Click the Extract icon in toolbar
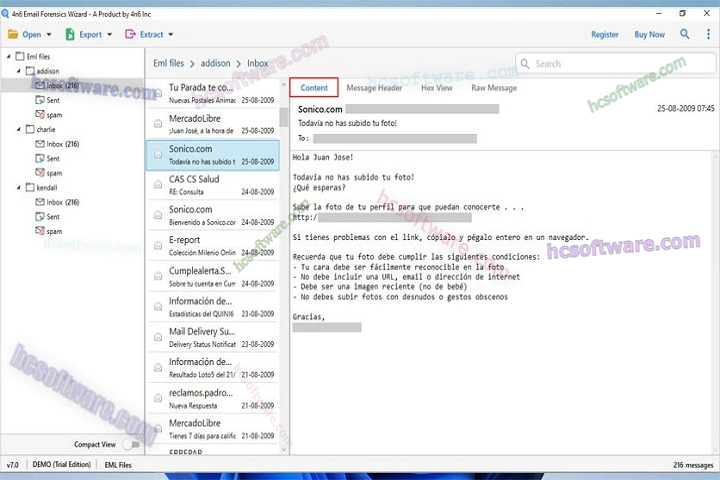The image size is (720, 480). [x=130, y=34]
